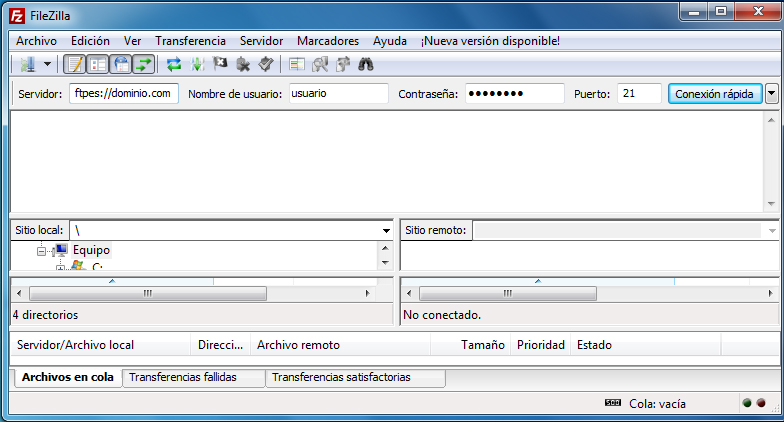Sort queue by Servidor/Archivo local column
The image size is (784, 422).
coord(100,345)
